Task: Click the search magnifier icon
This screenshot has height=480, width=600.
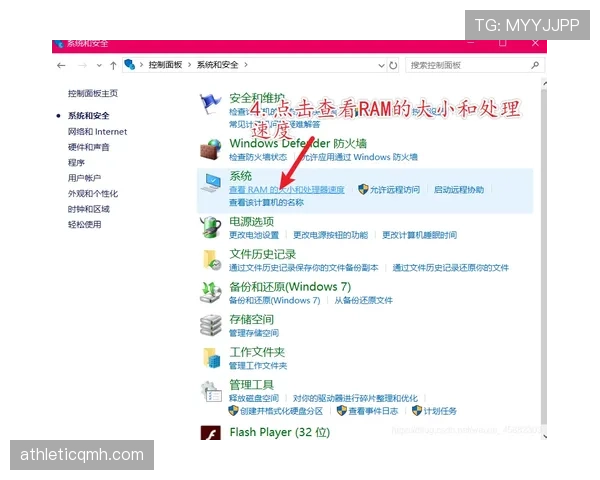Action: tap(535, 65)
